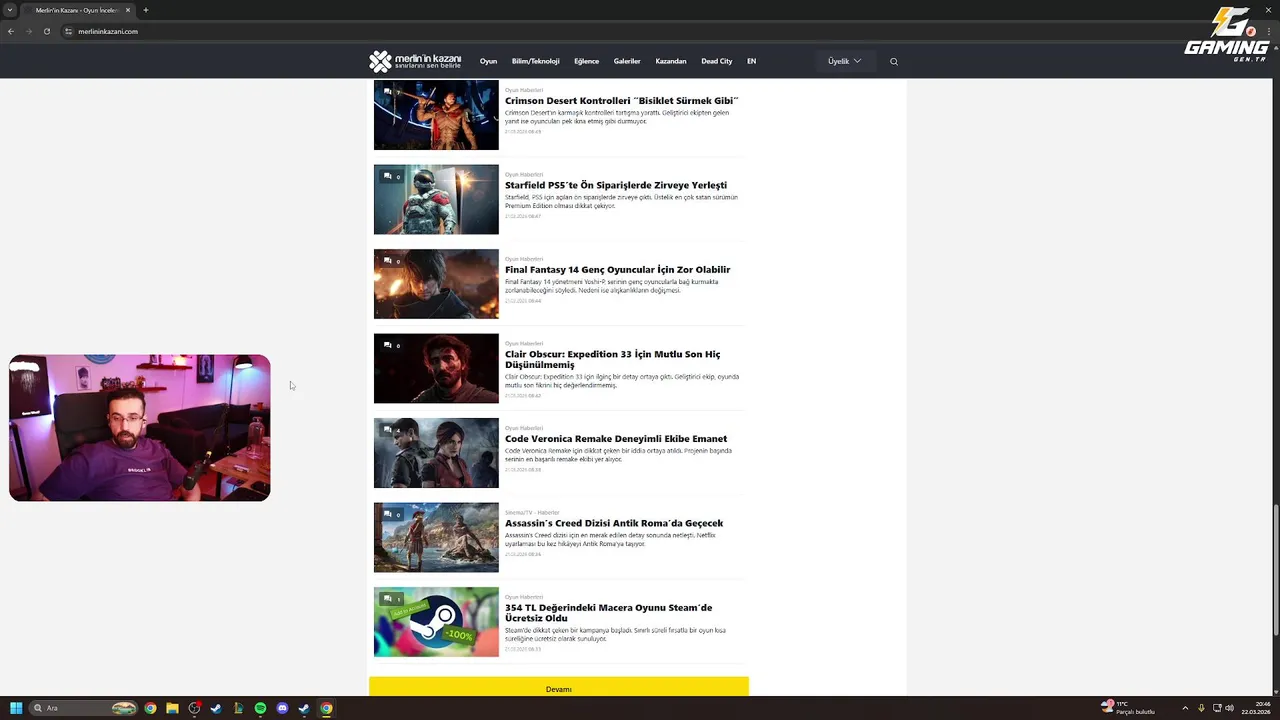Open 354 TL Macera Oyunu headline
Viewport: 1280px width, 720px height.
609,612
